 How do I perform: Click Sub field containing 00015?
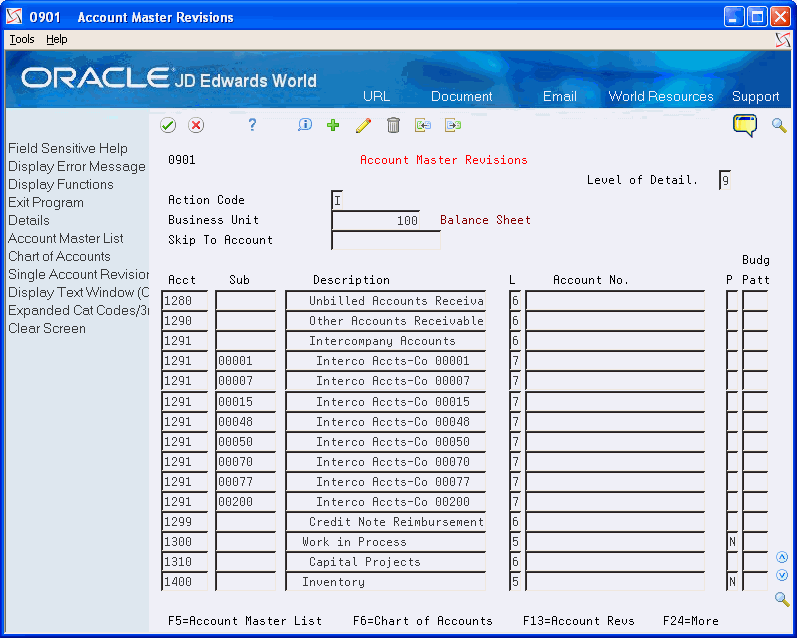pos(246,402)
